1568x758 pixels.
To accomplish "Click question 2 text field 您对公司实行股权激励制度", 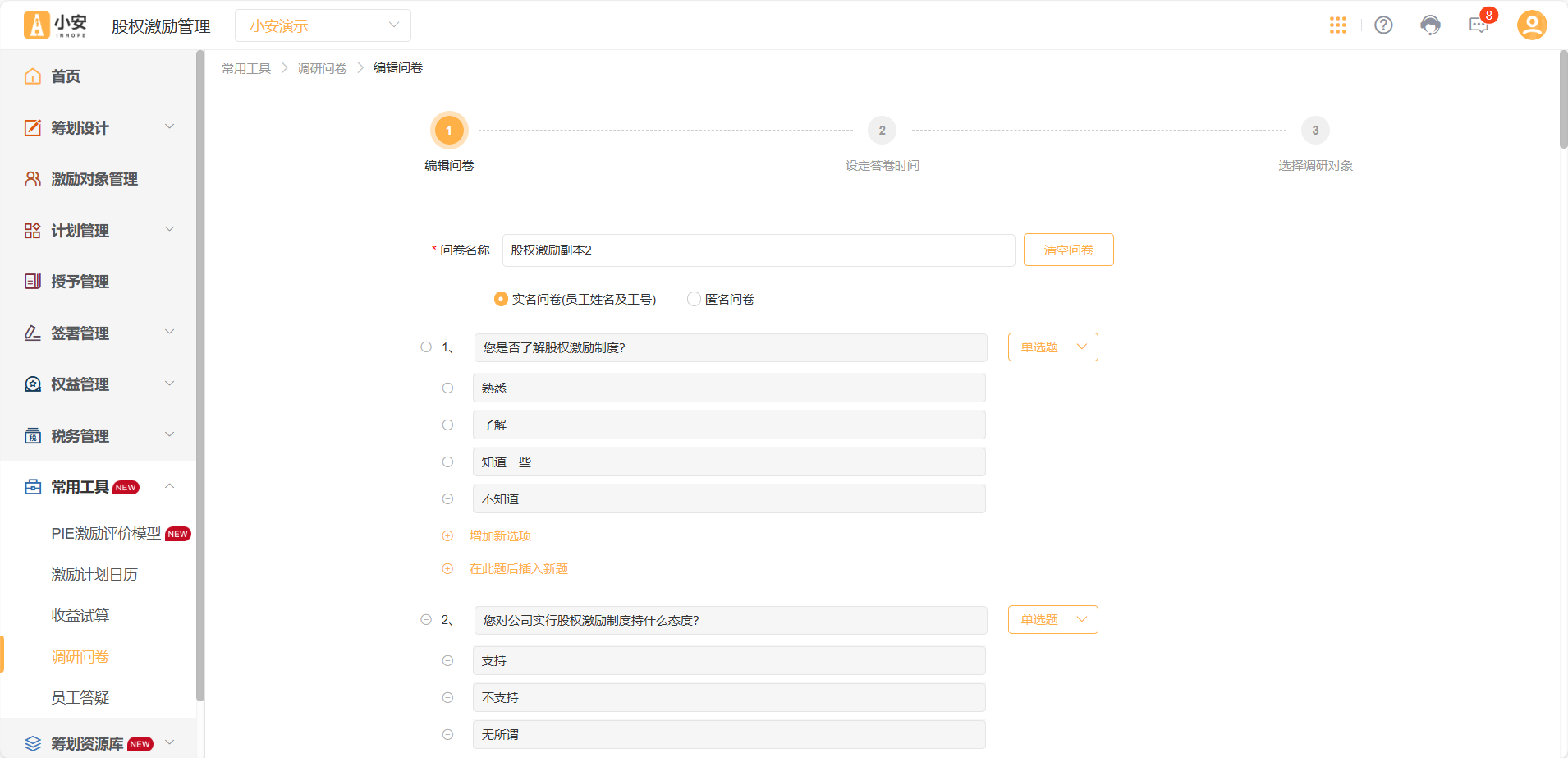I will 731,620.
